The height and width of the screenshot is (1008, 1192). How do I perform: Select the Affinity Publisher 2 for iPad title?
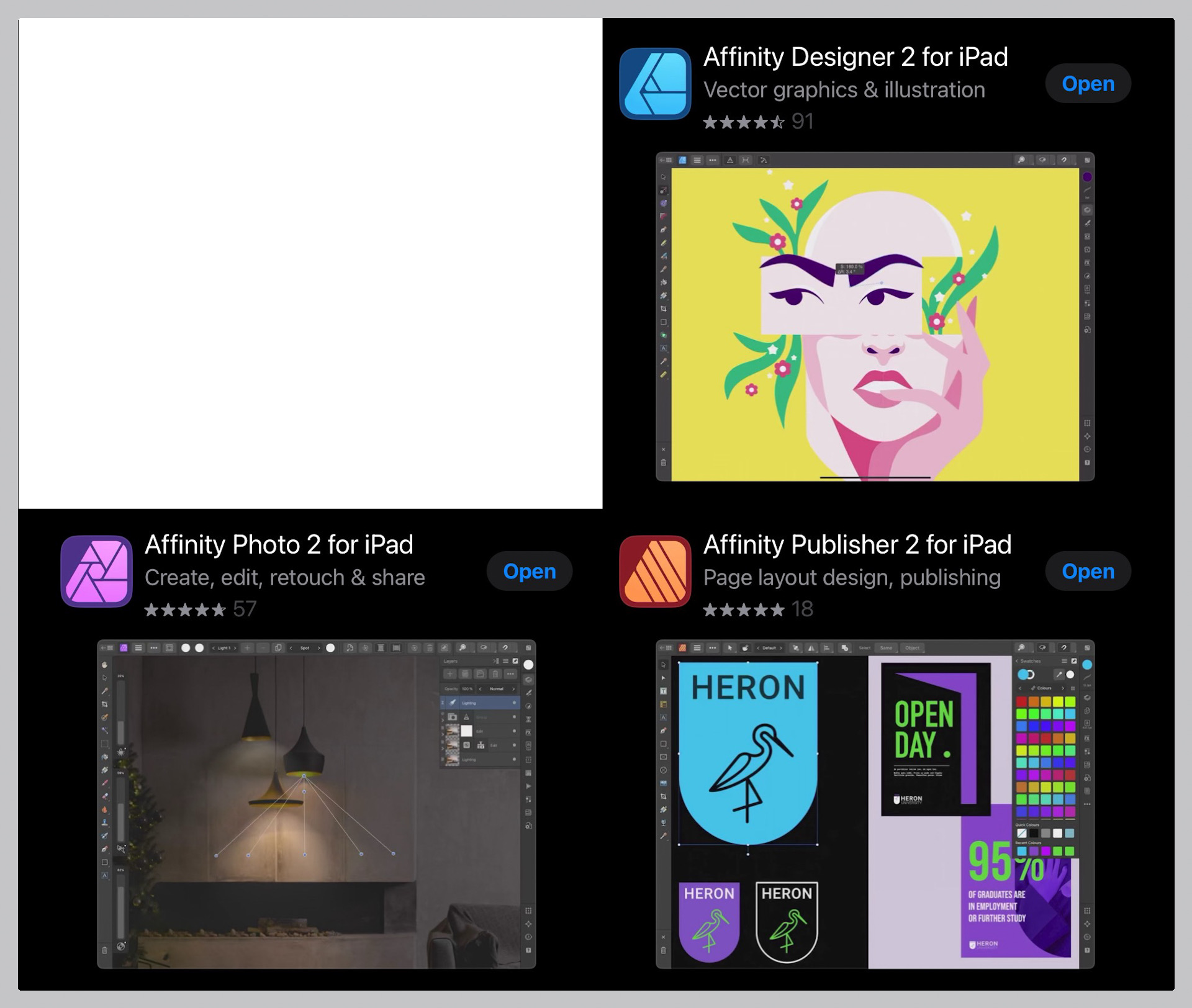[x=857, y=545]
